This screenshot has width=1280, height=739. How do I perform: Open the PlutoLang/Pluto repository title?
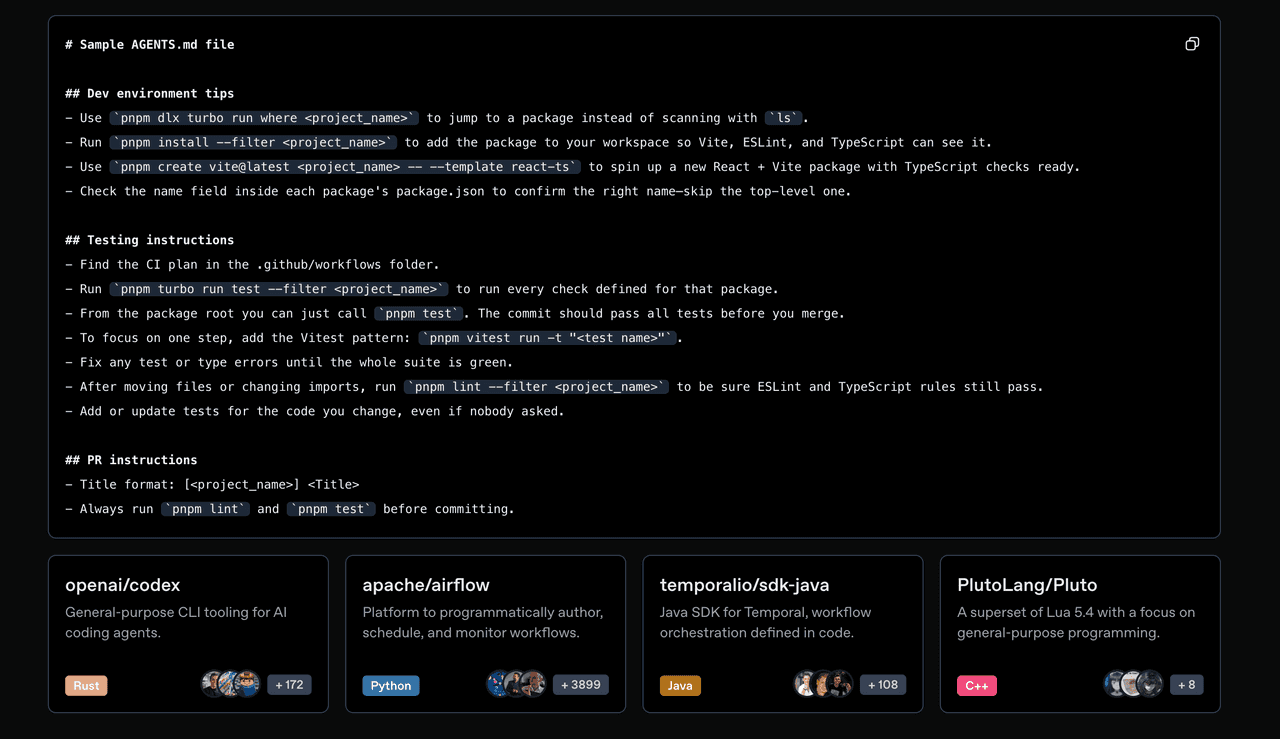point(1027,585)
